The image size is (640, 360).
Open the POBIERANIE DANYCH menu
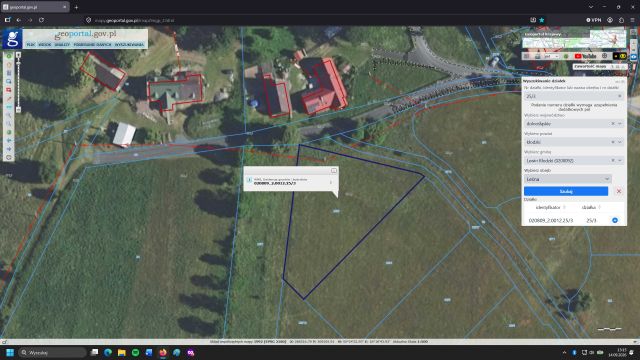point(93,44)
